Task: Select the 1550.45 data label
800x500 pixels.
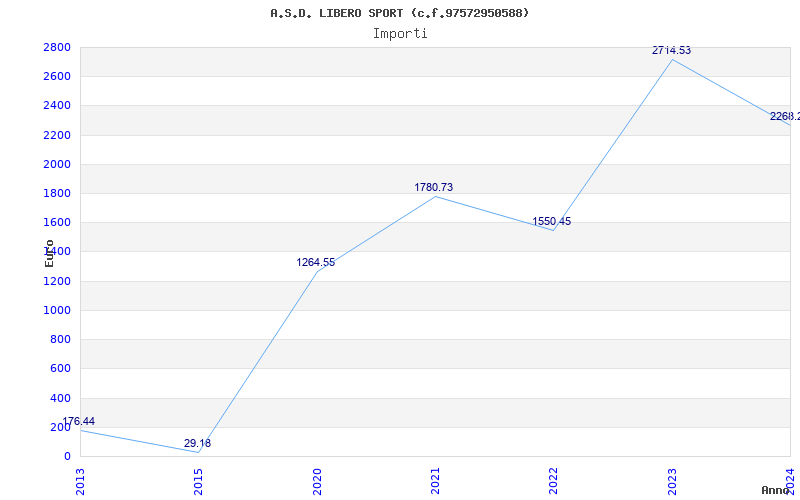Action: [552, 221]
